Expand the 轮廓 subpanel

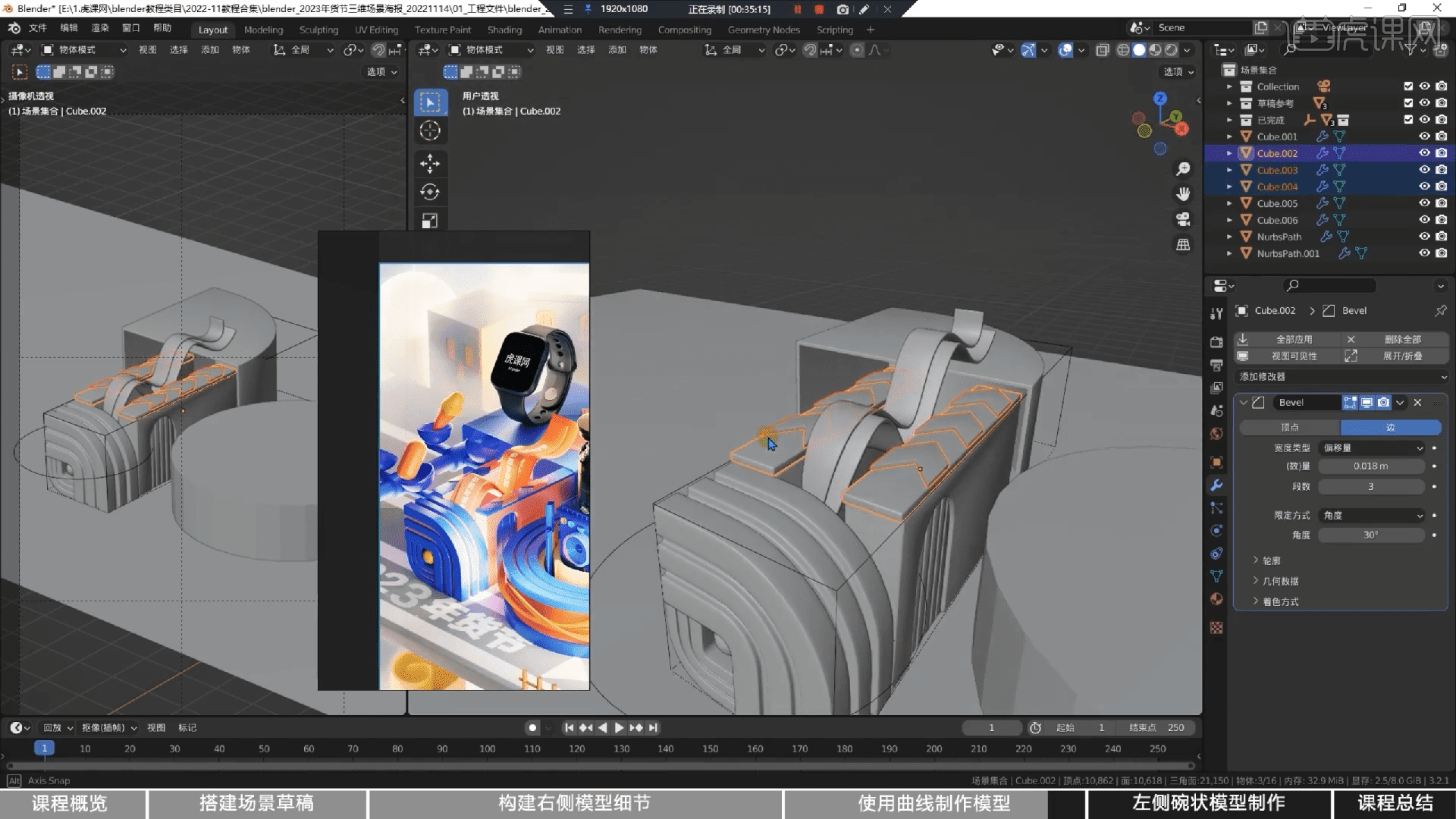[1266, 561]
